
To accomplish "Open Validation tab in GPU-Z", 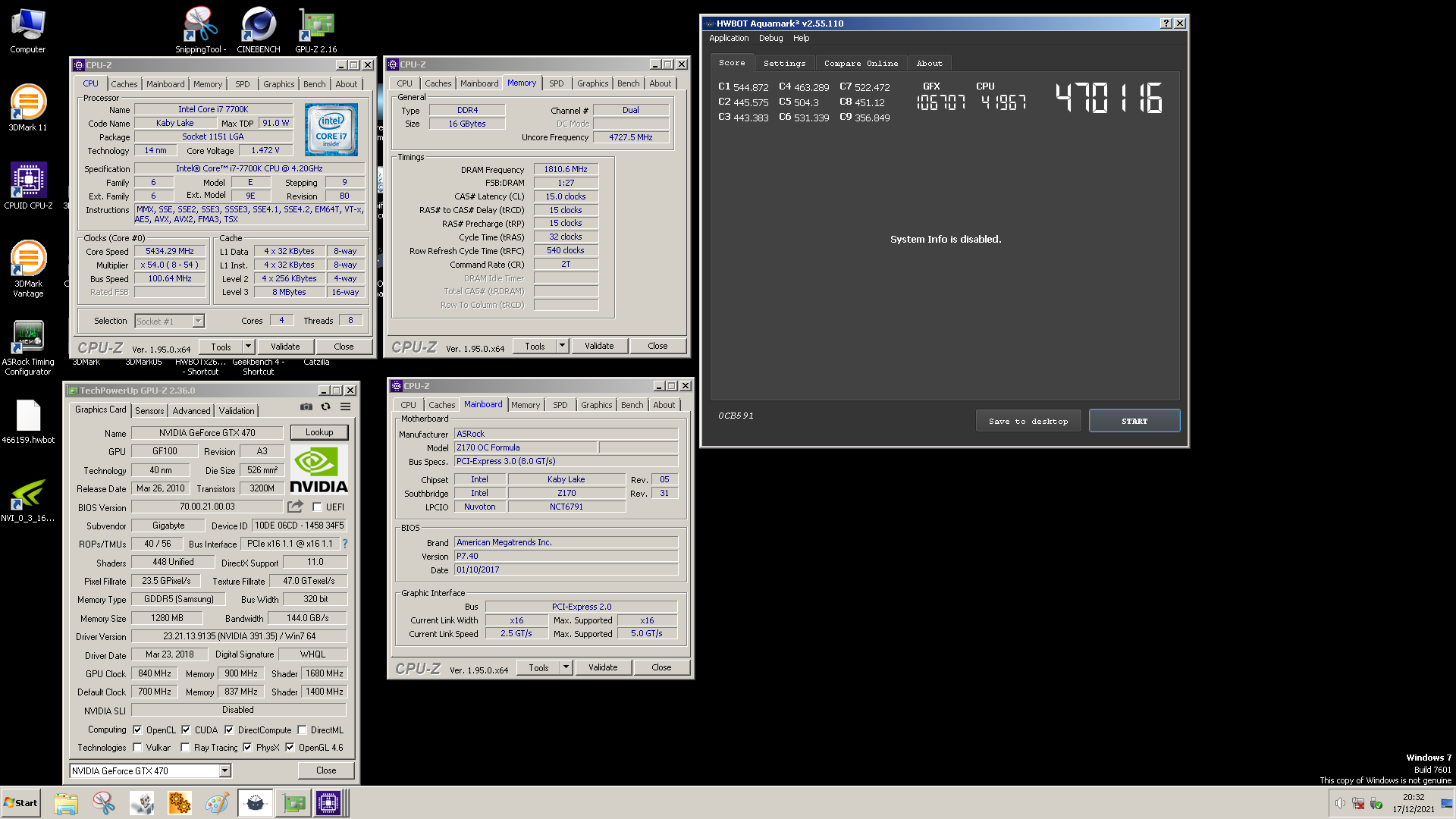I will pos(237,410).
